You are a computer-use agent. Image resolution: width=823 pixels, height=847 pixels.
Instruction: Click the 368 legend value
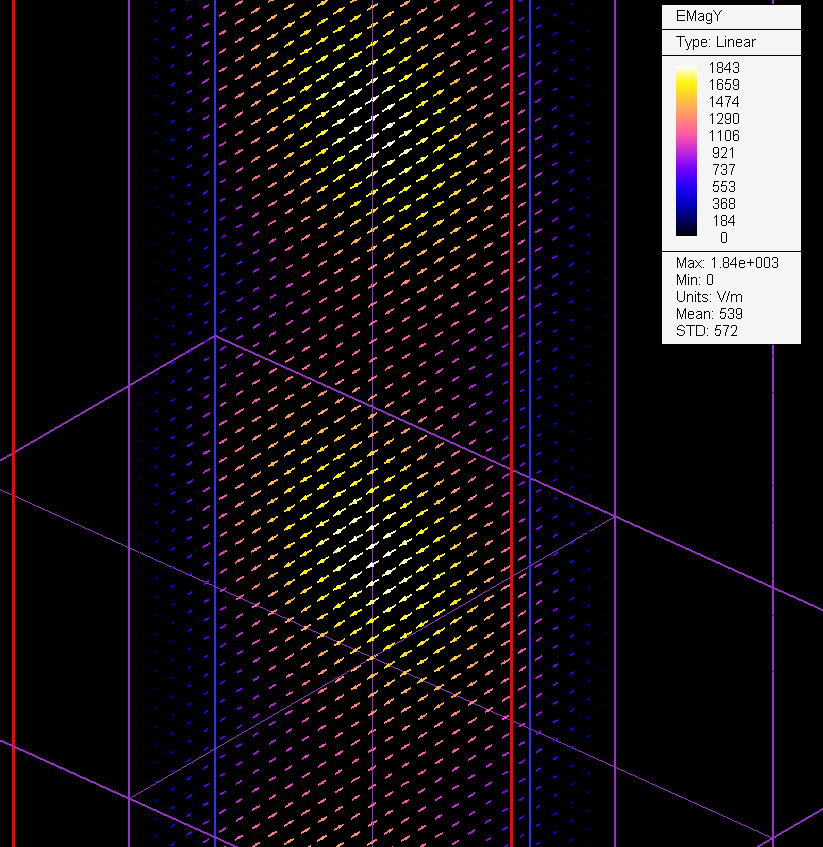coord(723,204)
